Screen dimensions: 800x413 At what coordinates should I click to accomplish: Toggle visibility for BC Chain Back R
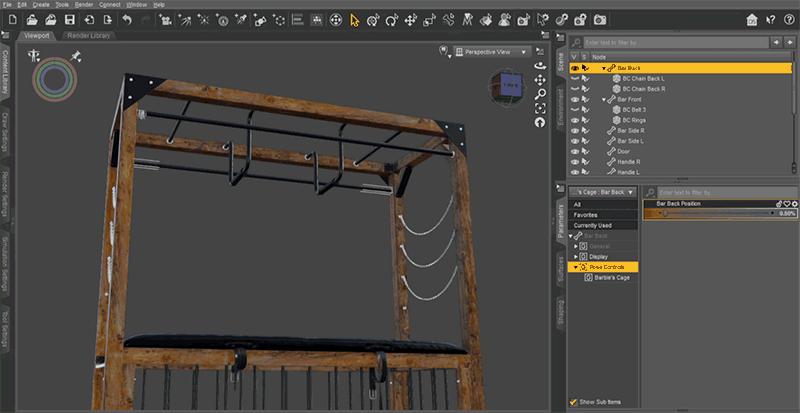tap(575, 89)
